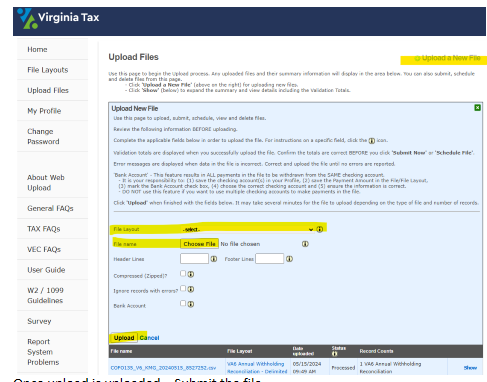The height and width of the screenshot is (382, 487).
Task: Click info icon in instructions paragraph
Action: pos(372,141)
